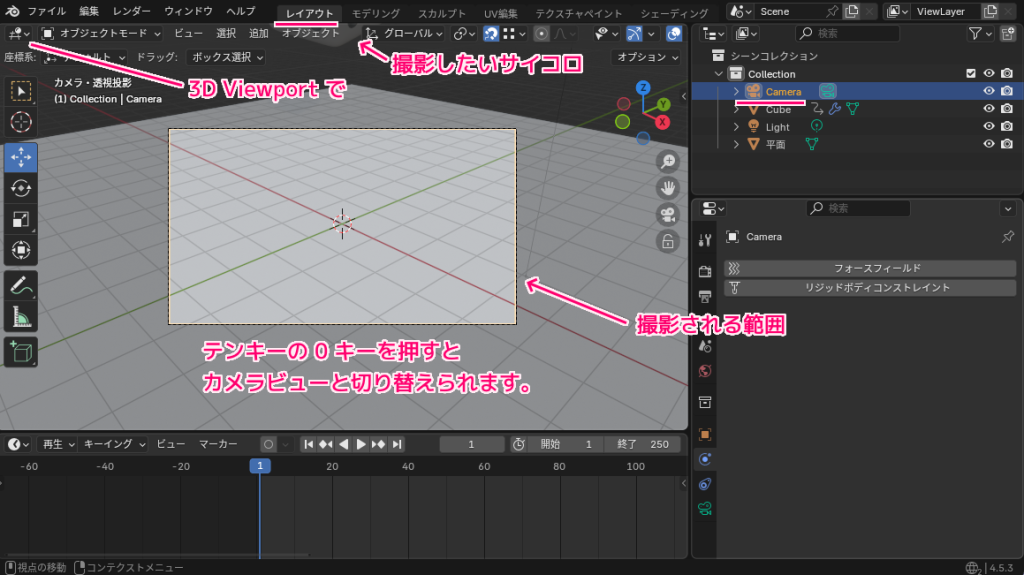Image resolution: width=1024 pixels, height=575 pixels.
Task: Collapse the Collection tree item
Action: 719,74
